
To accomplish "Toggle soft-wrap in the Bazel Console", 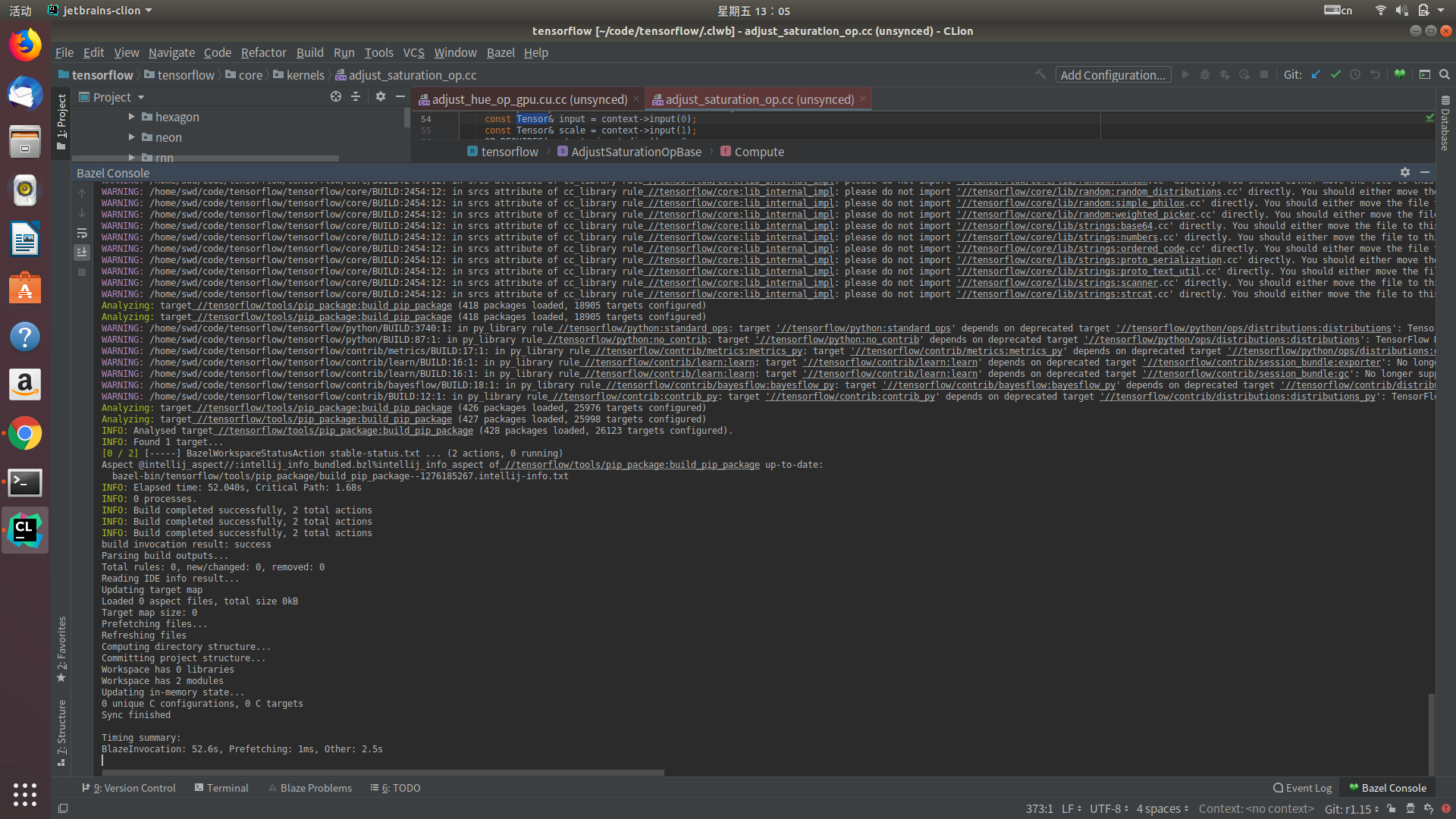I will (x=82, y=233).
